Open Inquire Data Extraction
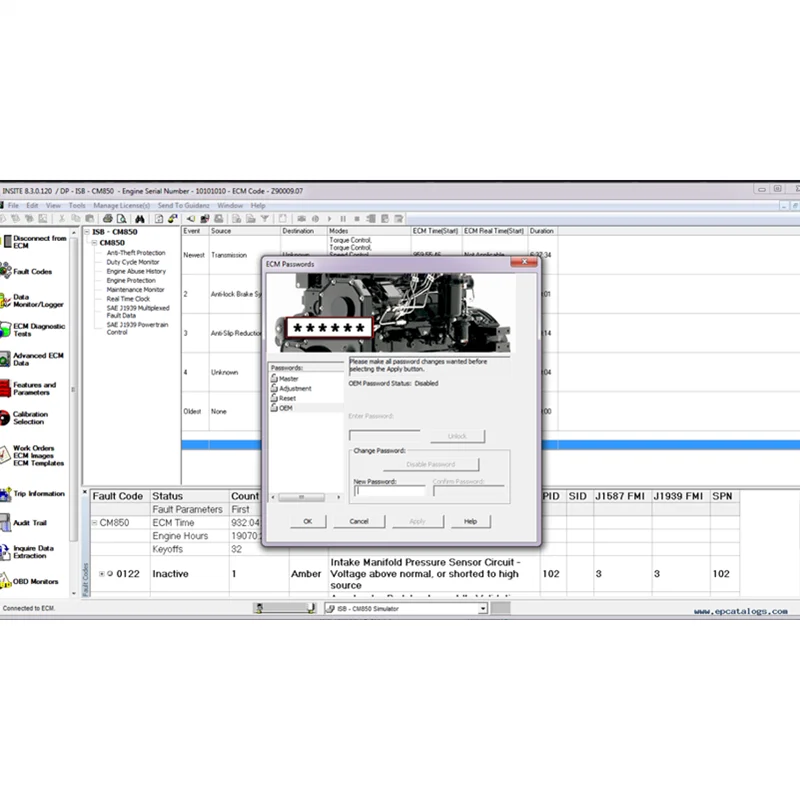Viewport: 800px width, 800px height. (x=27, y=552)
